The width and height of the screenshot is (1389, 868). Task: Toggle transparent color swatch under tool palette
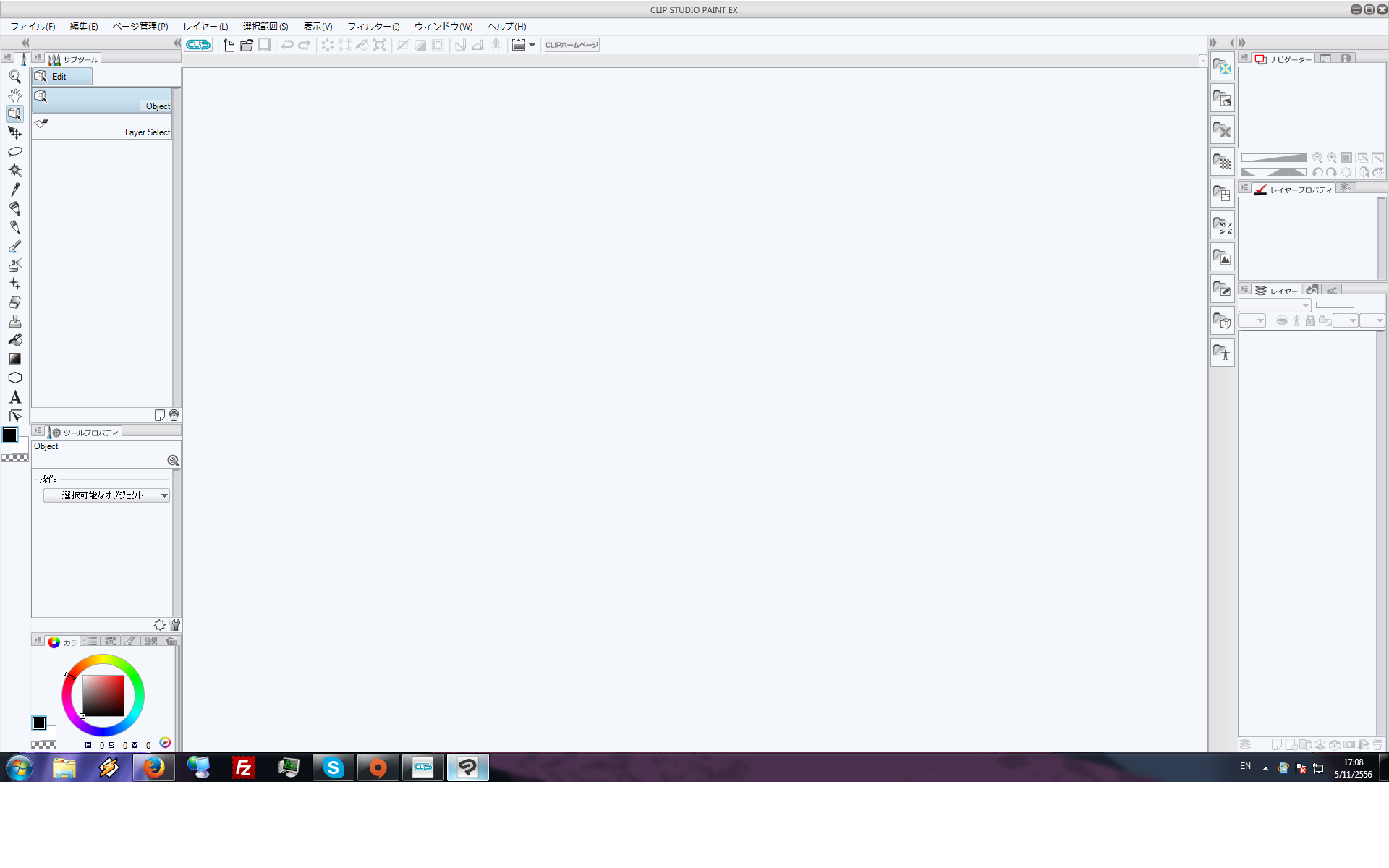[14, 458]
